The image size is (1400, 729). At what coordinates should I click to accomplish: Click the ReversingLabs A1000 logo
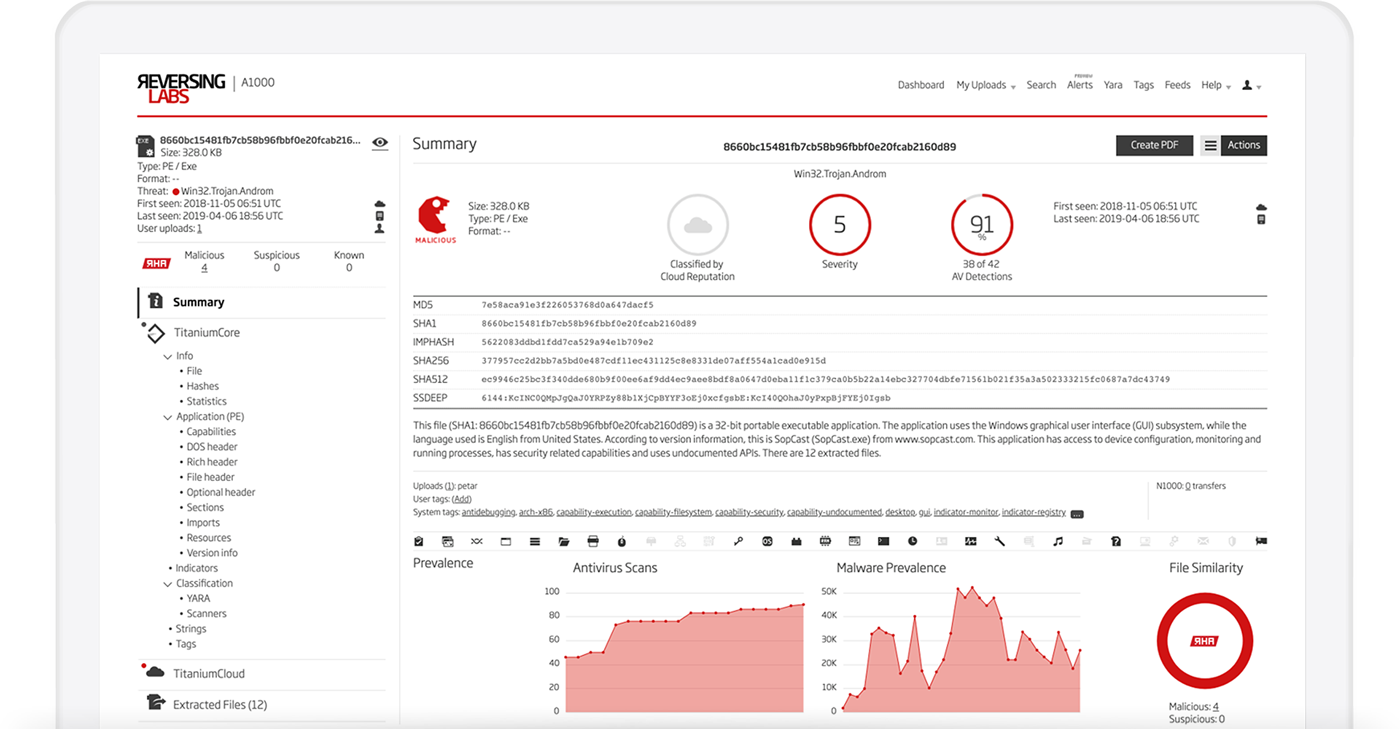click(x=205, y=87)
